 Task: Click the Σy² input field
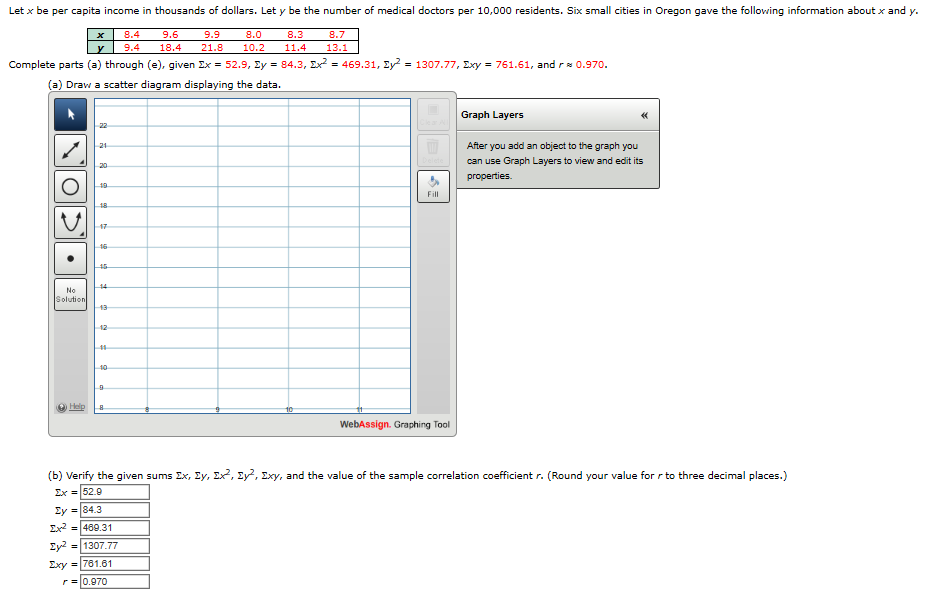pos(115,546)
